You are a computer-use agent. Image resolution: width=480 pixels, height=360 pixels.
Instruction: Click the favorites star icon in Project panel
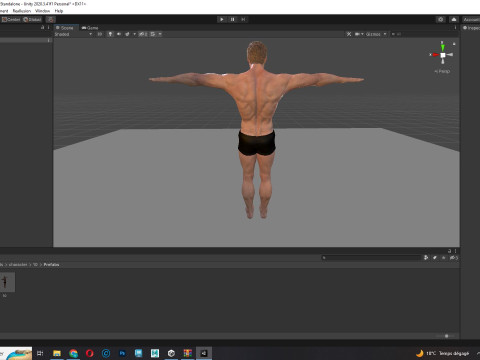[443, 258]
